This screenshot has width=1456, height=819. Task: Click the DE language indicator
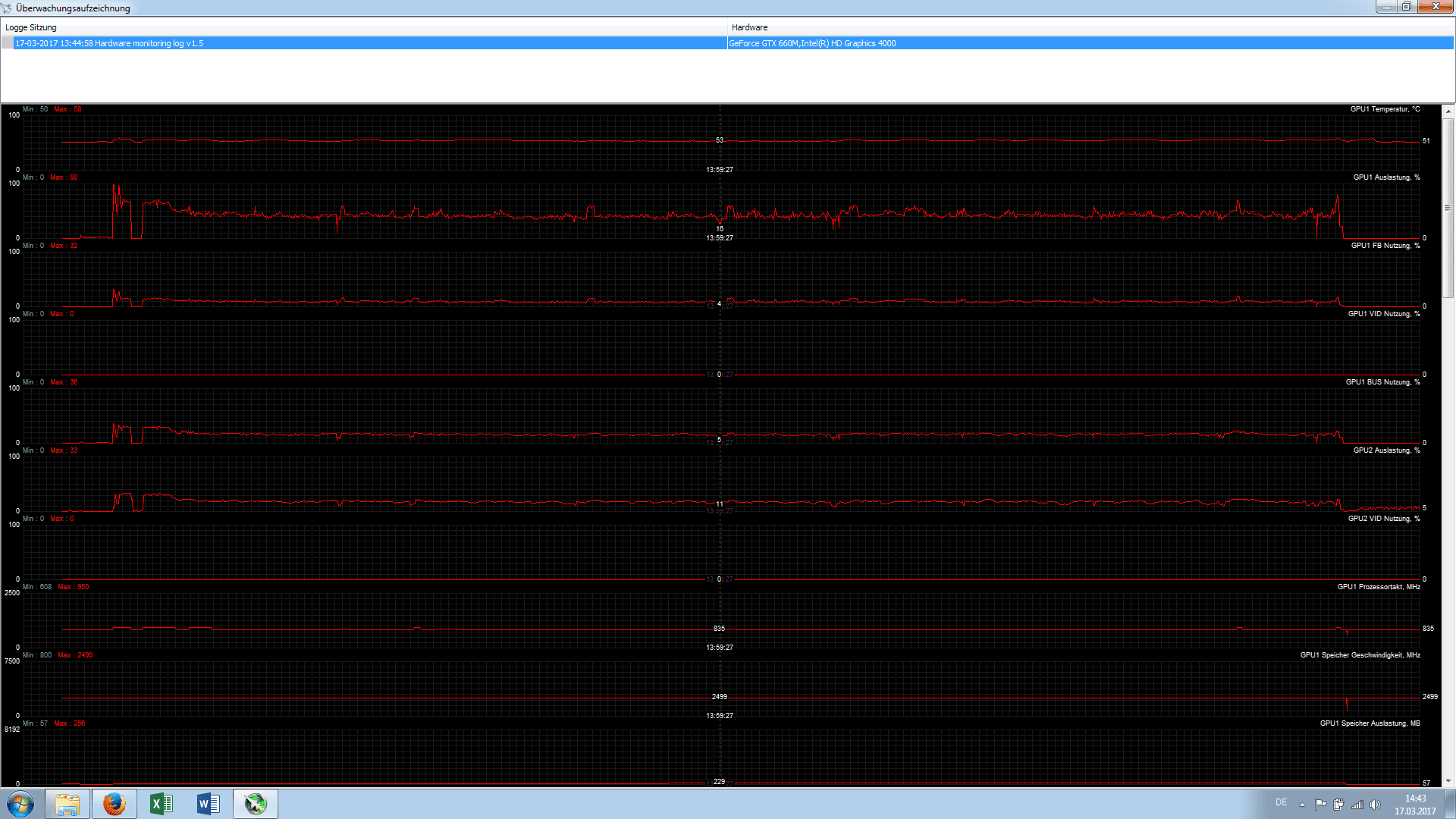pyautogui.click(x=1281, y=802)
